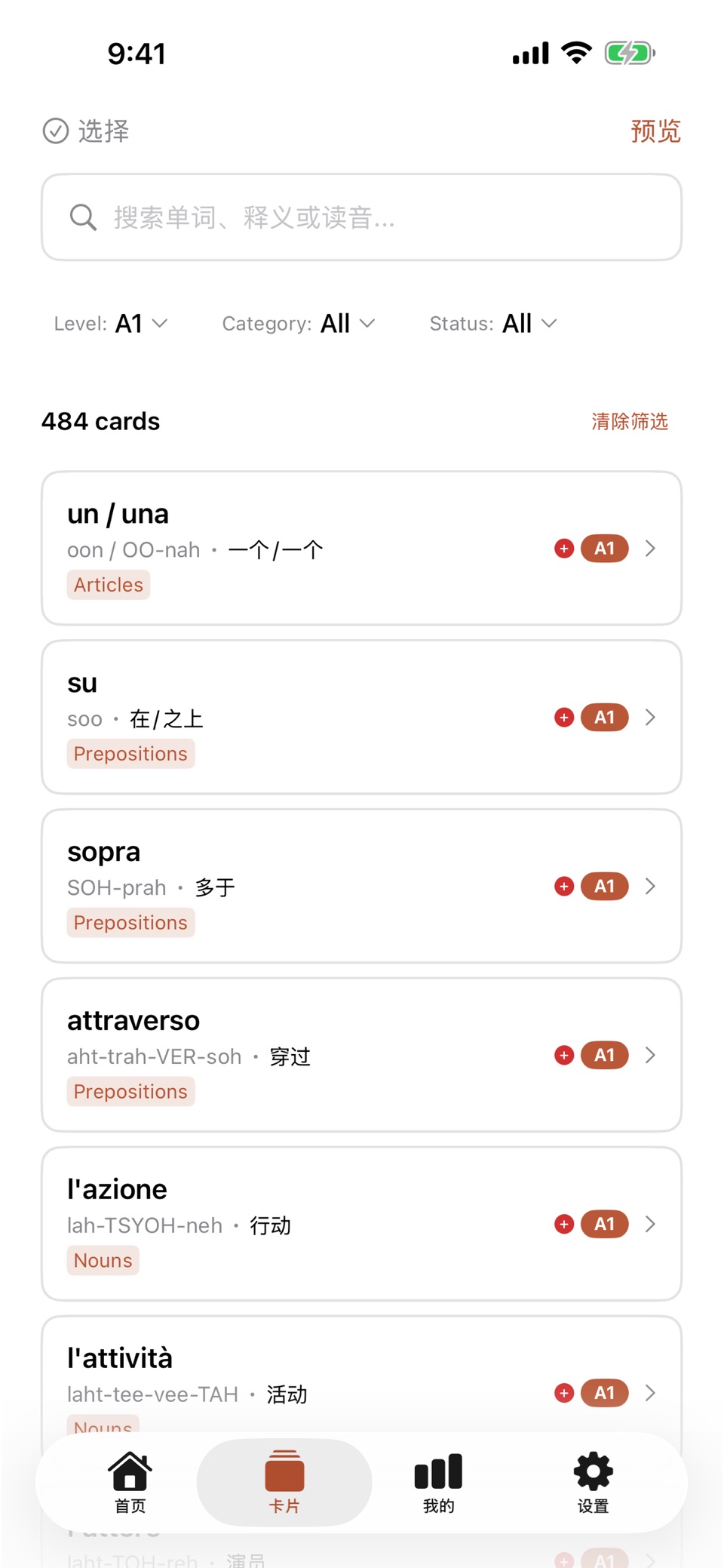Image resolution: width=724 pixels, height=1568 pixels.
Task: Tap the Prepositions tag on attraverso card
Action: point(130,1091)
